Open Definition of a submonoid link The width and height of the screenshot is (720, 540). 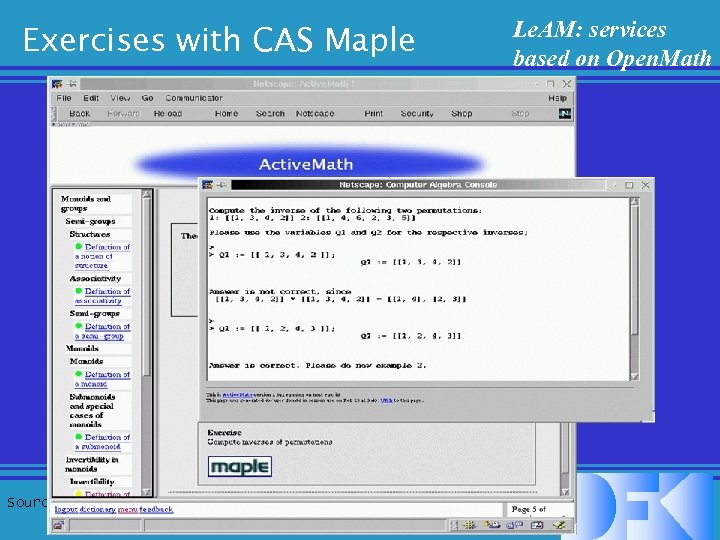click(102, 442)
